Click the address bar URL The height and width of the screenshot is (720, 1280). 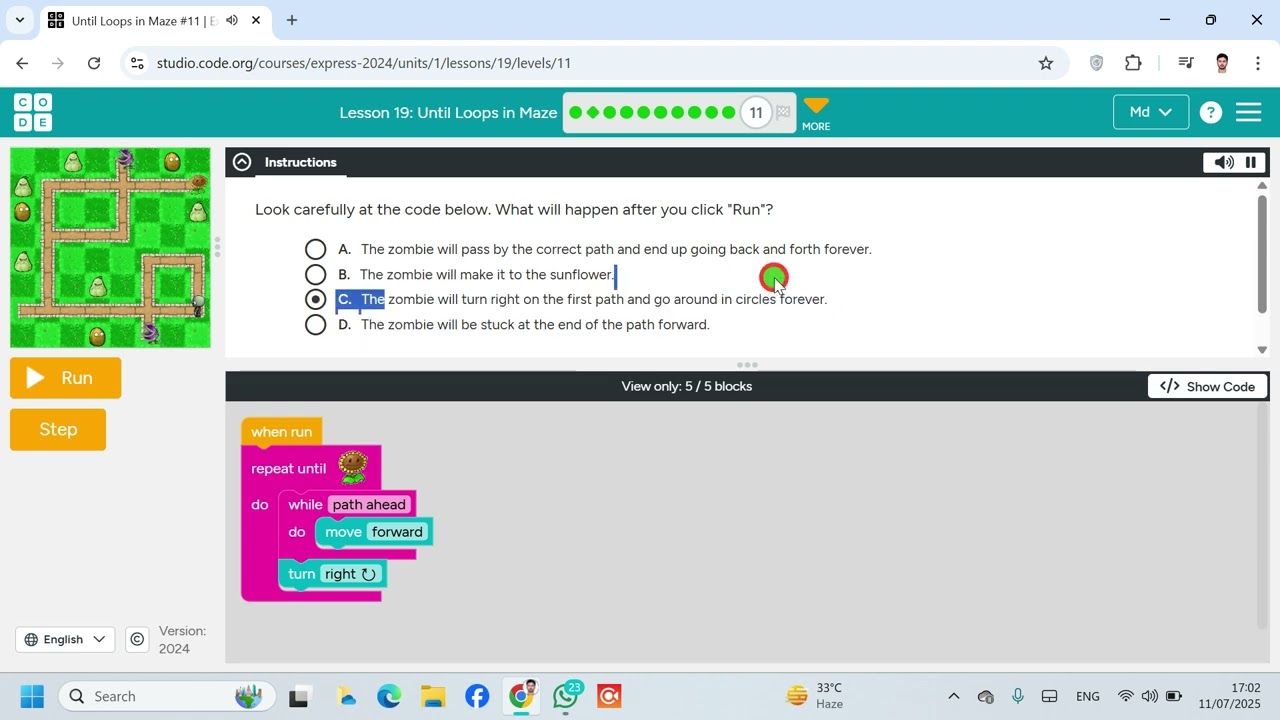364,63
